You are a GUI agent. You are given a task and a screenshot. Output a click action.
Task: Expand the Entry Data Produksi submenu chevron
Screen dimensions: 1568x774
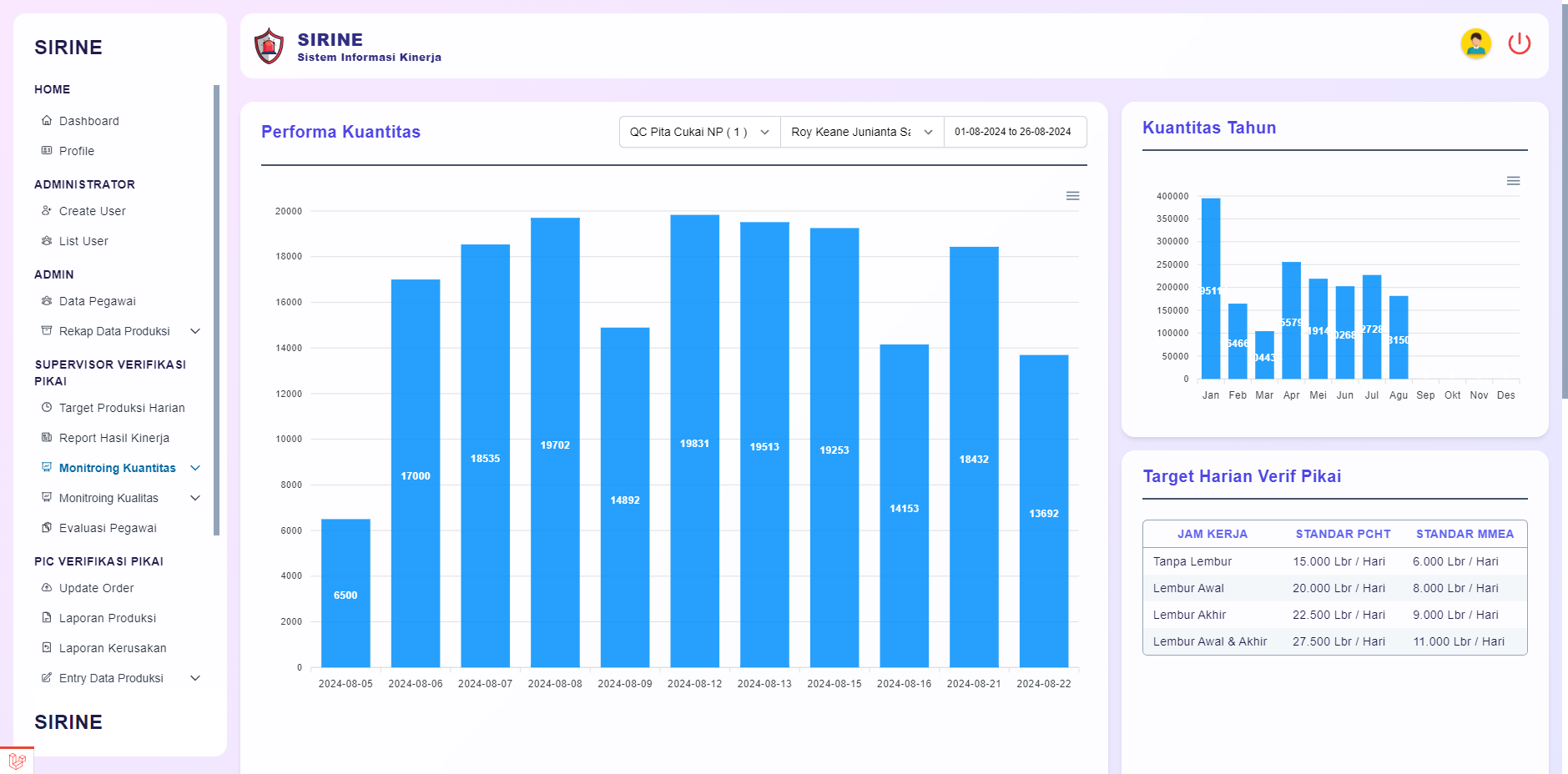coord(195,678)
